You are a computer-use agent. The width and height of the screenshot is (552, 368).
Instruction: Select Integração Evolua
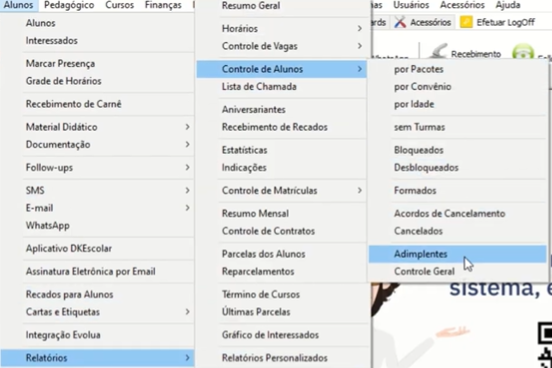63,335
